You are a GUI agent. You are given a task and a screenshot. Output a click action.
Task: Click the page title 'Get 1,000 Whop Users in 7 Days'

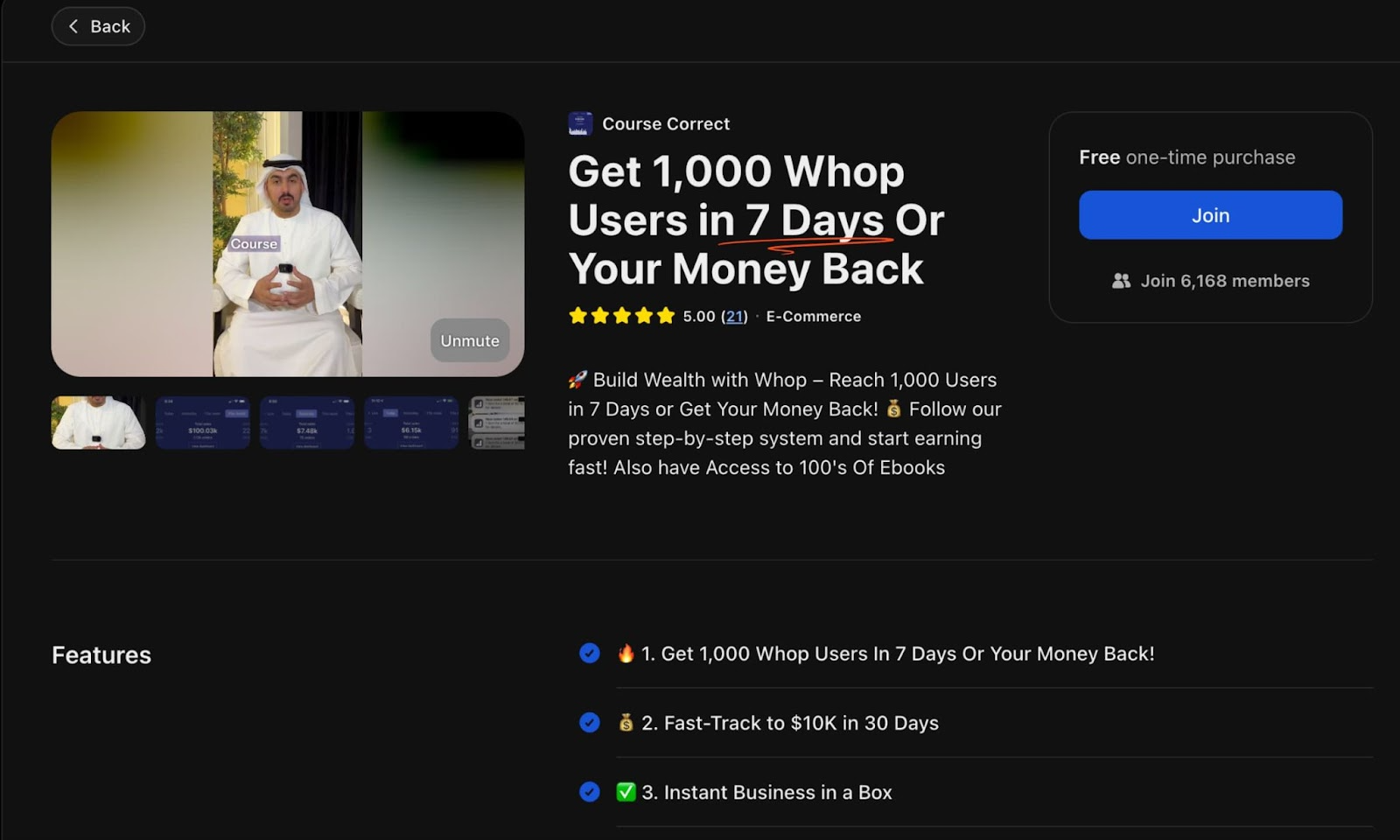[x=756, y=220]
